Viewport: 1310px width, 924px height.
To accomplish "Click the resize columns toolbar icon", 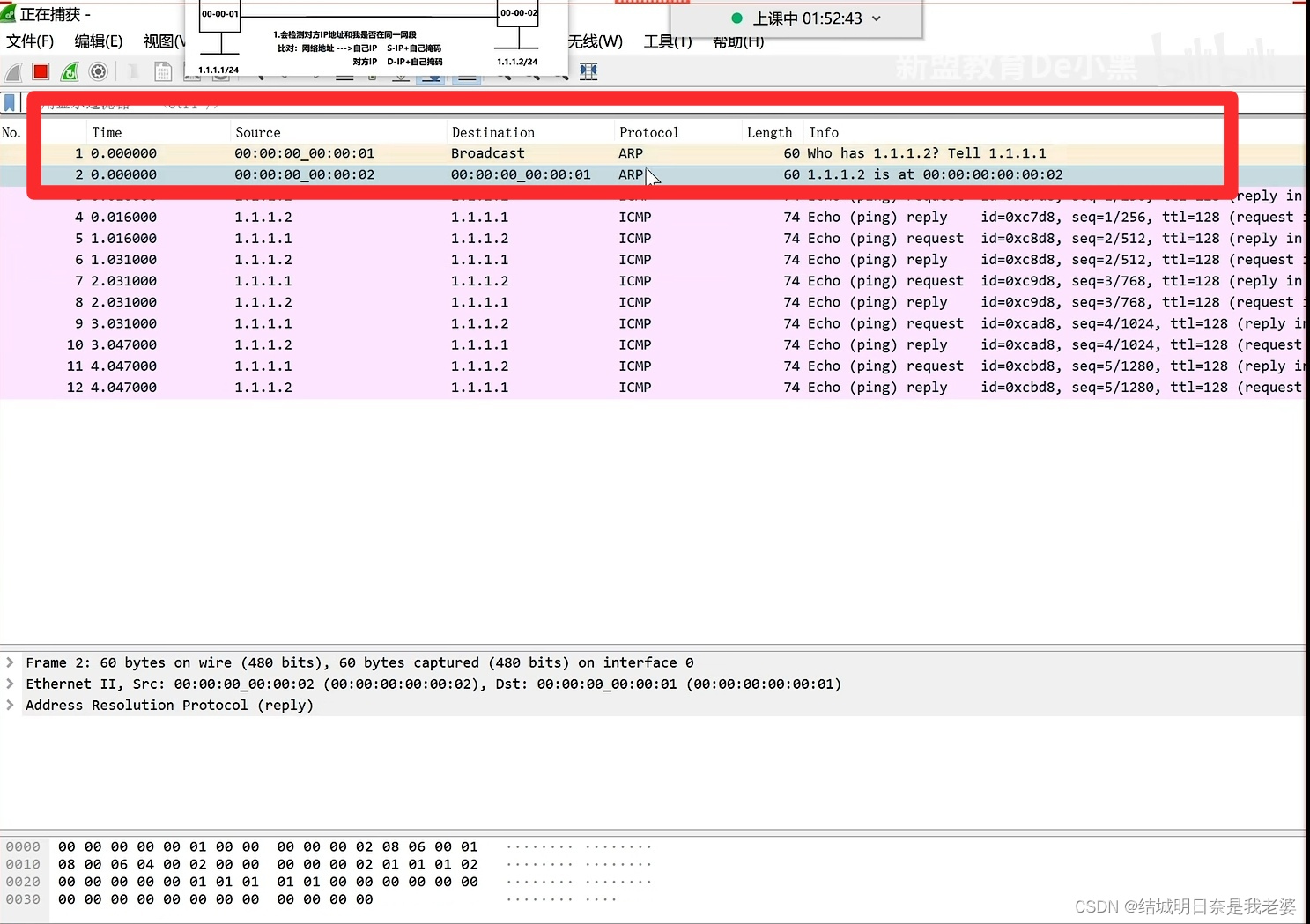I will pos(588,71).
